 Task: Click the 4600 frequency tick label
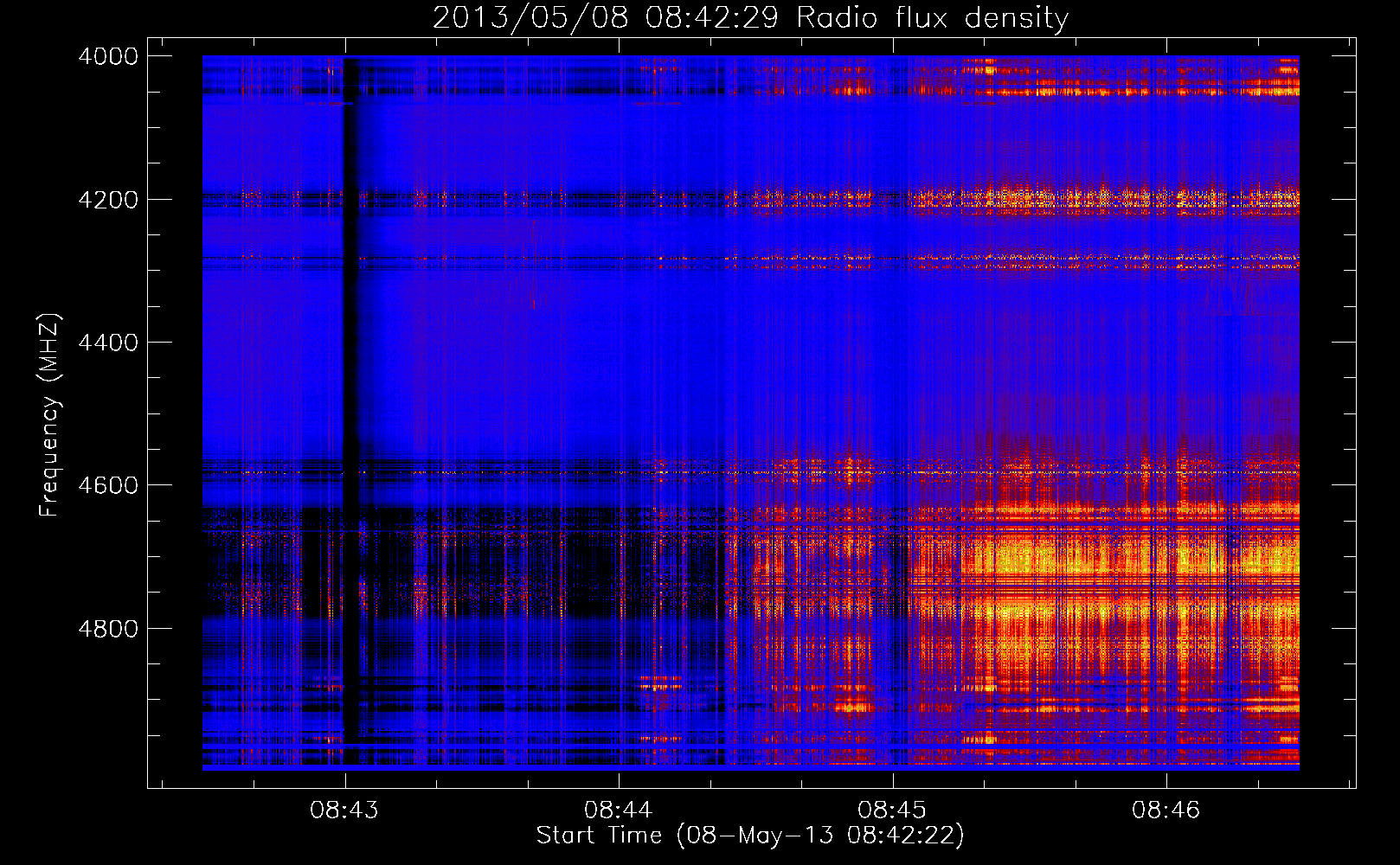[108, 485]
